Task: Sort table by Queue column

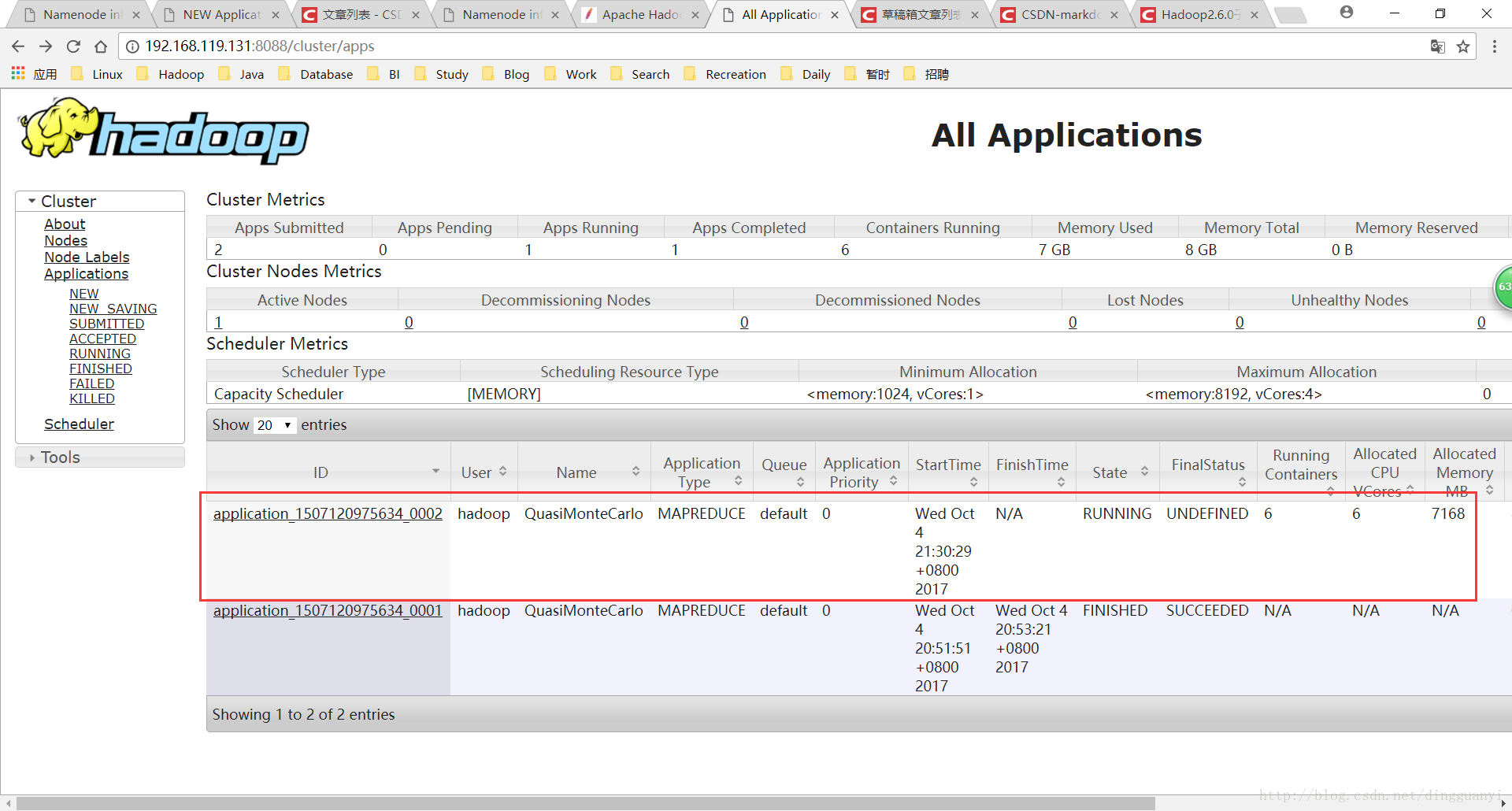Action: pyautogui.click(x=784, y=472)
